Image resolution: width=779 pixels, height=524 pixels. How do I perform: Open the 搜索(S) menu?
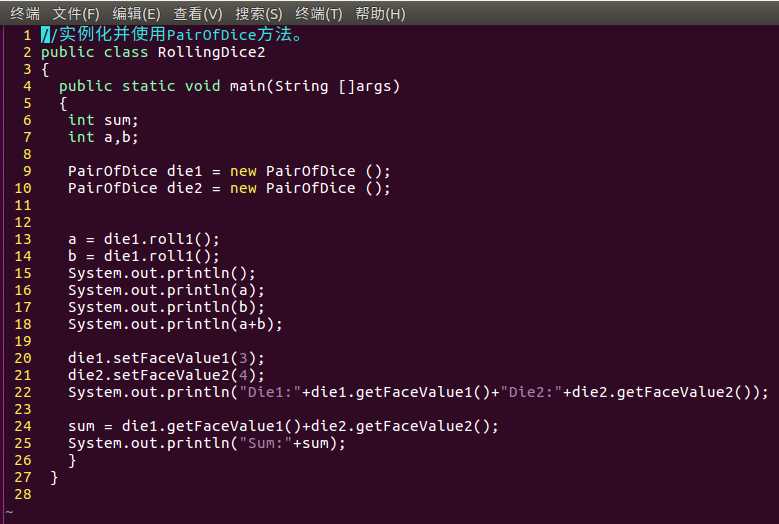point(259,13)
